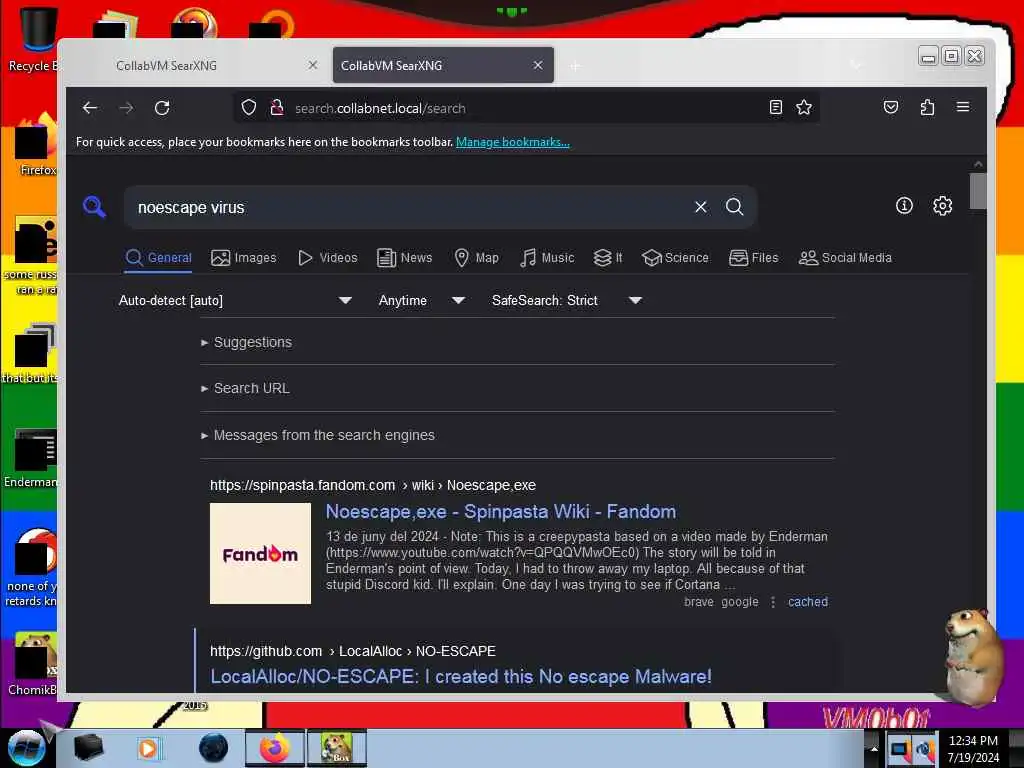This screenshot has height=768, width=1024.
Task: Reload the page with the refresh icon
Action: pyautogui.click(x=162, y=108)
